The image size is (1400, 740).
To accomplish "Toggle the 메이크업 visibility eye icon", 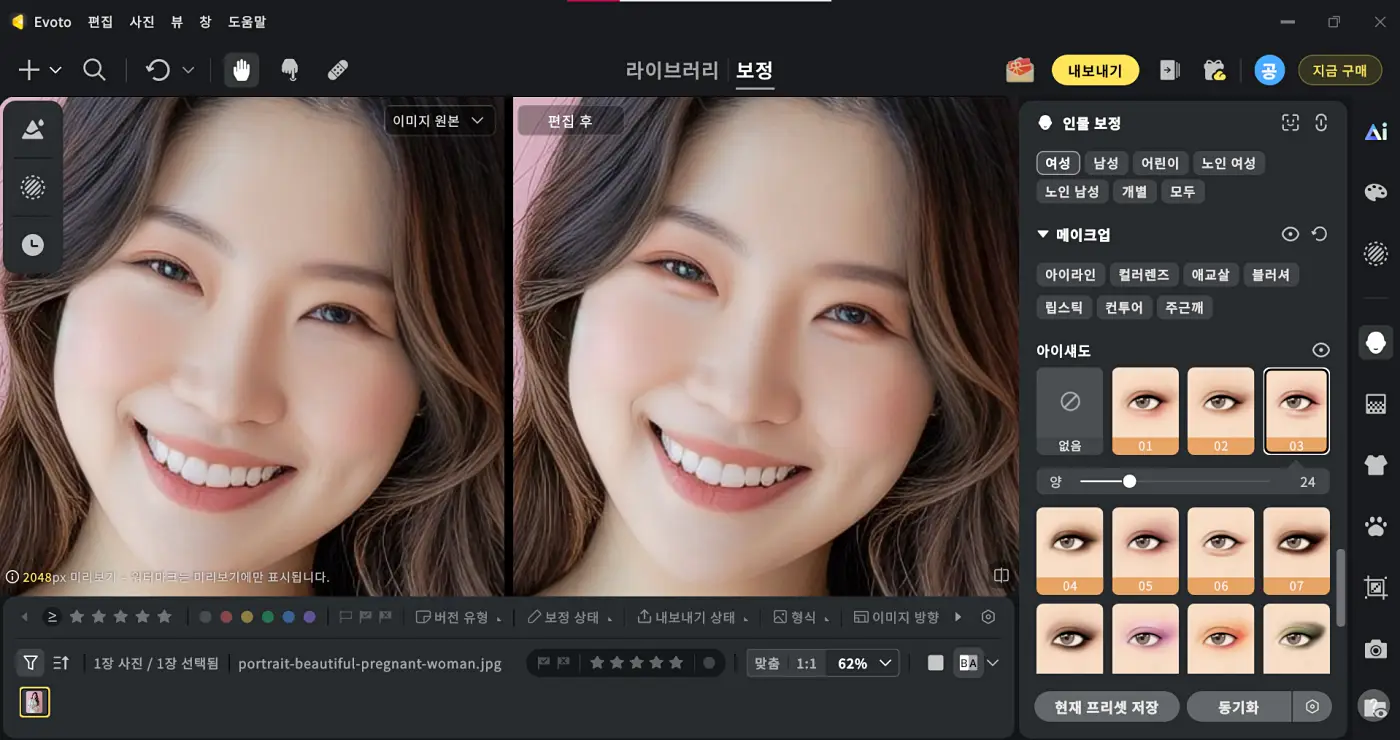I will coord(1290,233).
